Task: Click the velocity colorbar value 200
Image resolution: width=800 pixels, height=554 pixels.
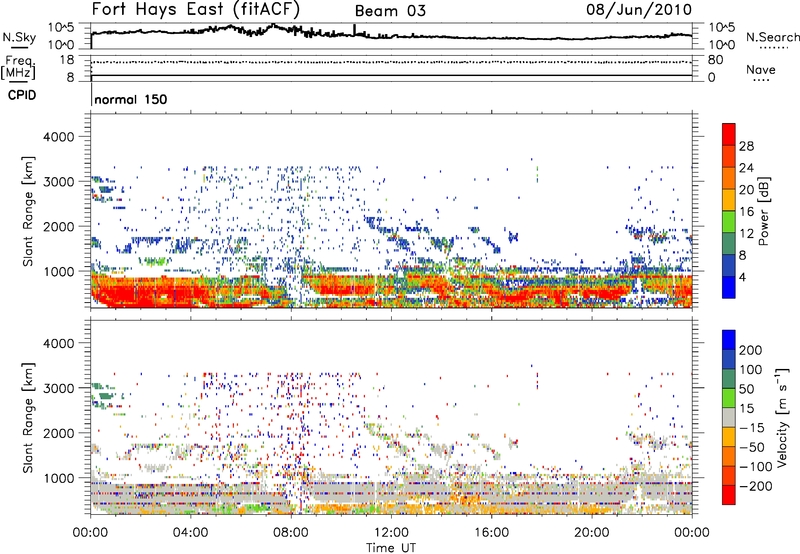Action: coord(751,350)
